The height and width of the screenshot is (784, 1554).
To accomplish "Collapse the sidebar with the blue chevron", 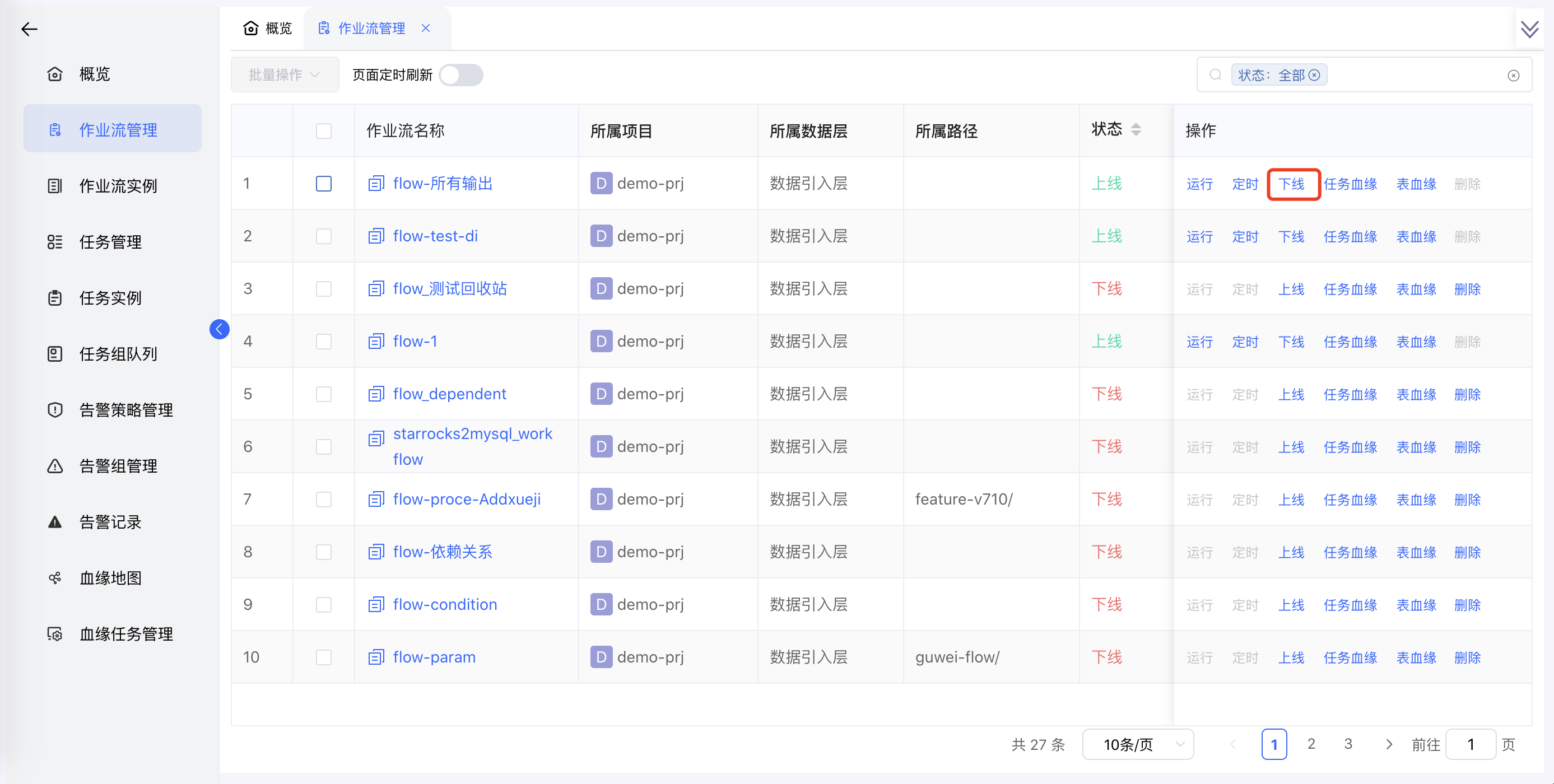I will (220, 329).
